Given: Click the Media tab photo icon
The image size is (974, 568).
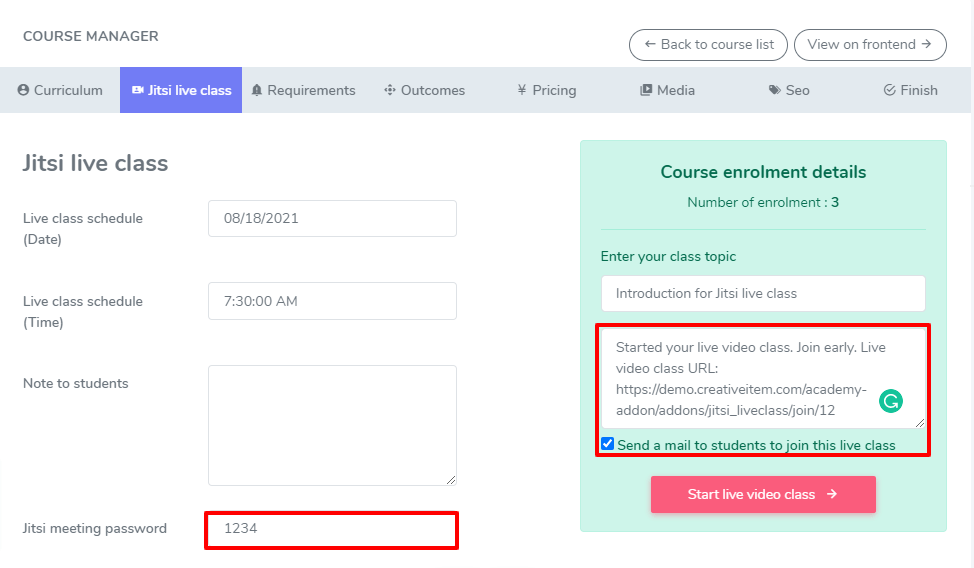Looking at the screenshot, I should 646,90.
